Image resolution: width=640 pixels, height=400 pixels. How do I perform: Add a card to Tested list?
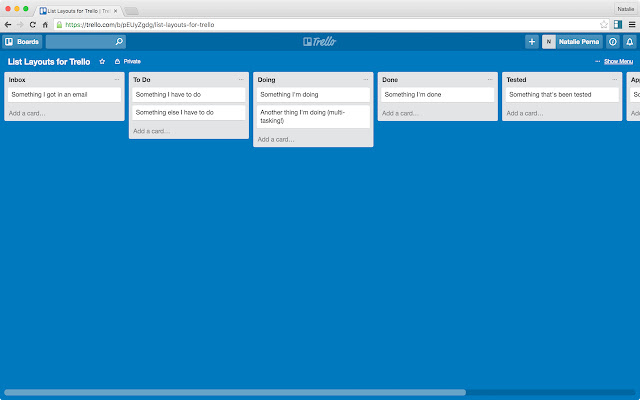tap(525, 113)
